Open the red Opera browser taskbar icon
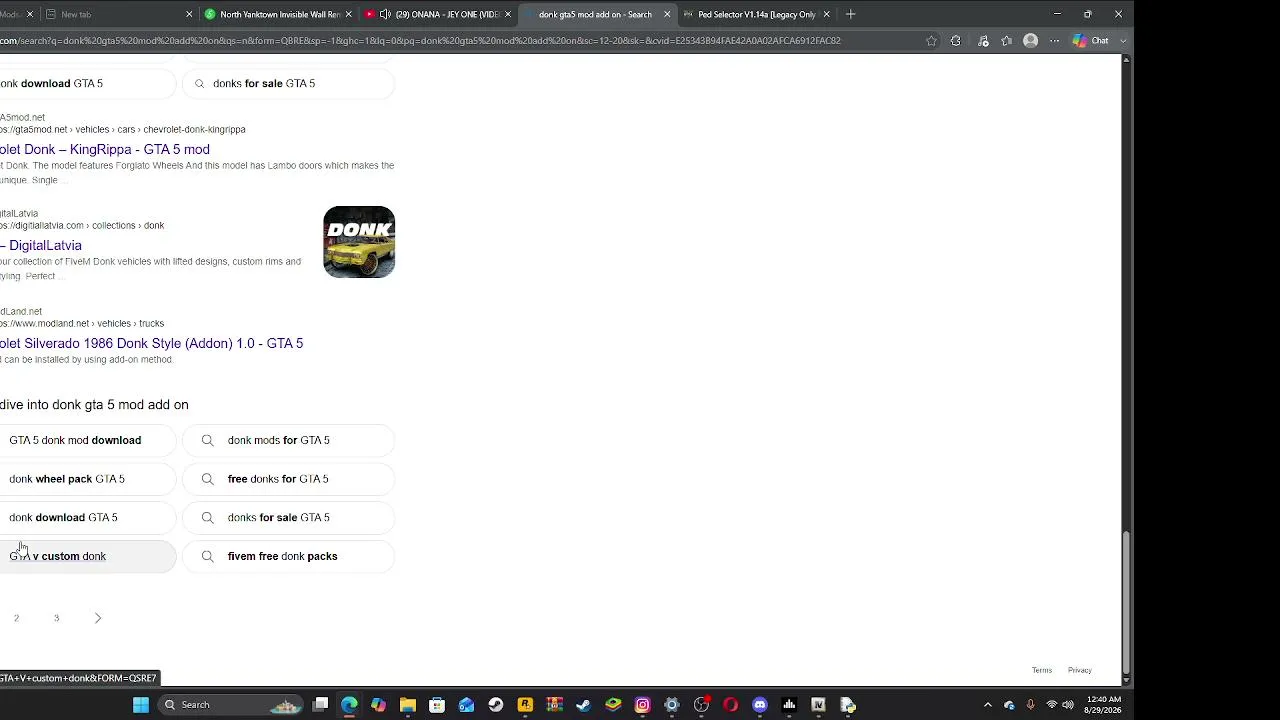The image size is (1280, 720). 730,705
